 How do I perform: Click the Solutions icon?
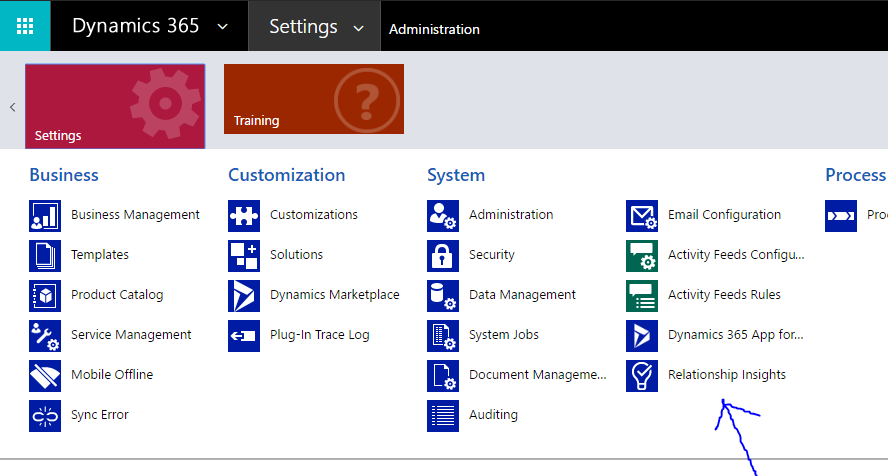tap(244, 256)
